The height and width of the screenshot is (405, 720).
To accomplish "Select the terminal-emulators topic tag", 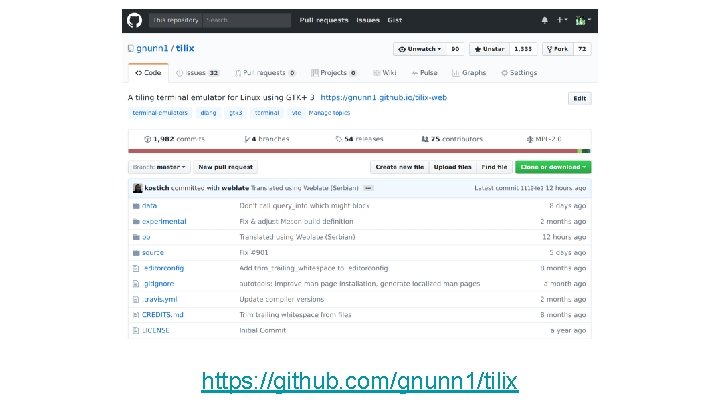I will point(160,112).
